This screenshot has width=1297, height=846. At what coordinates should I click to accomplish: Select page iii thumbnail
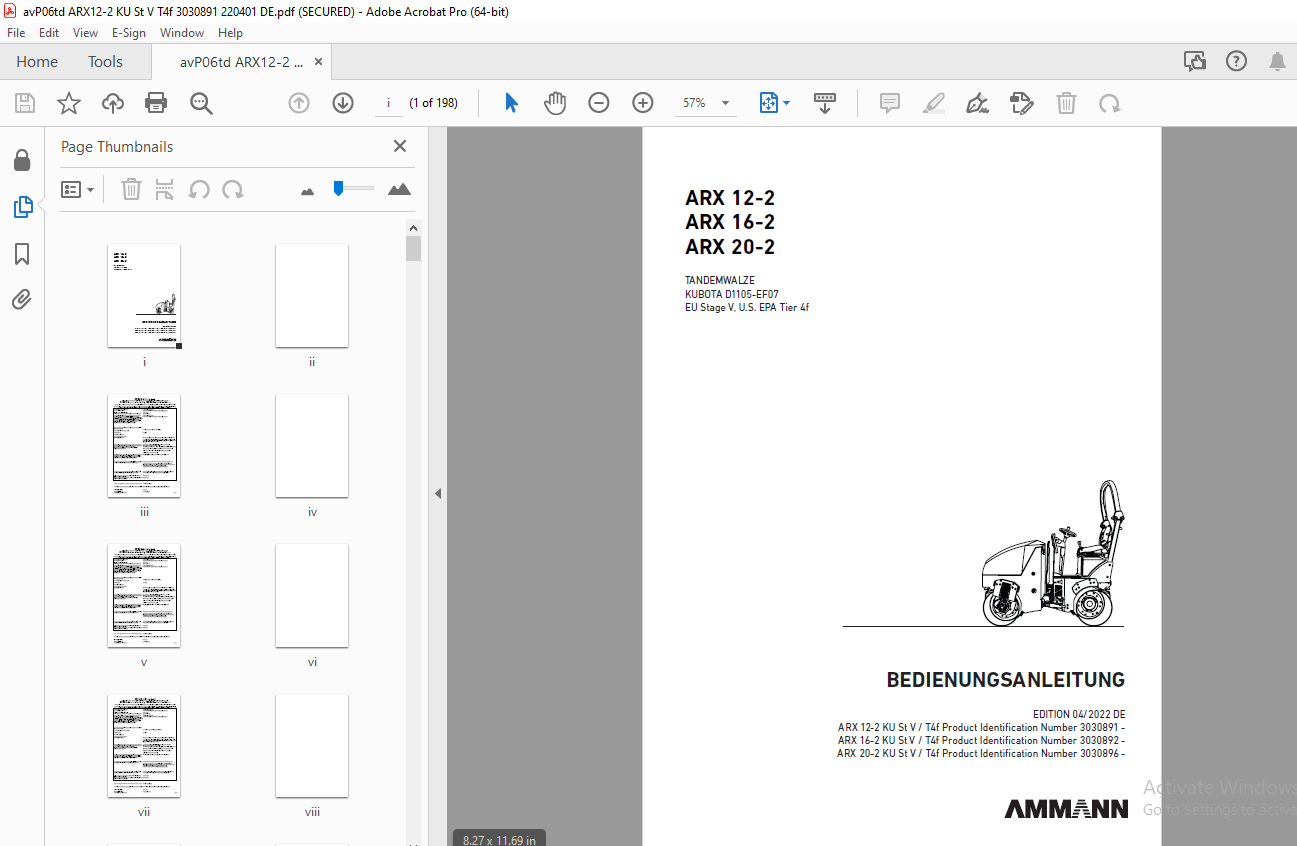point(144,446)
